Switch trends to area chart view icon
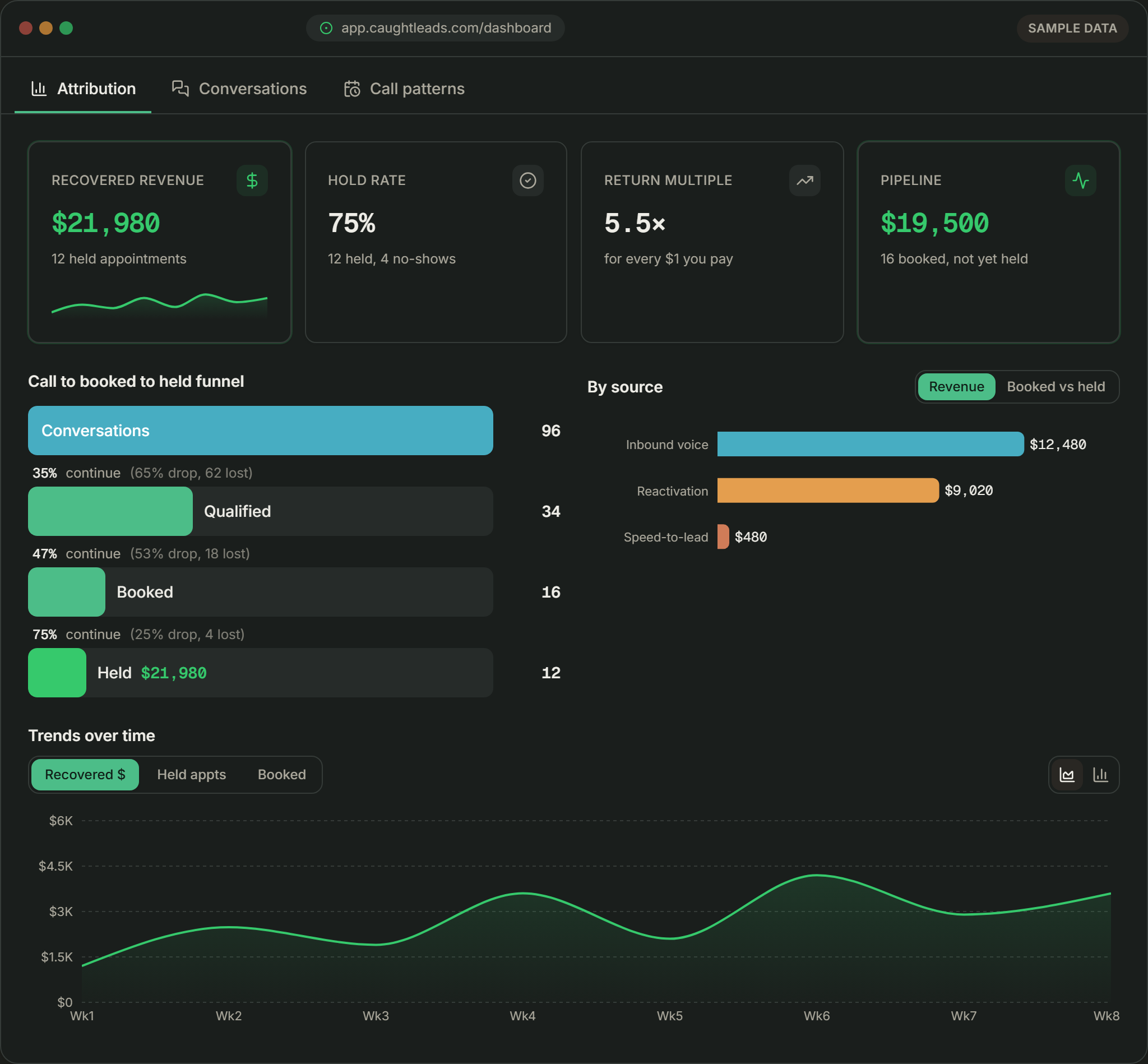Screen dimensions: 1148x1064 pyautogui.click(x=1067, y=774)
